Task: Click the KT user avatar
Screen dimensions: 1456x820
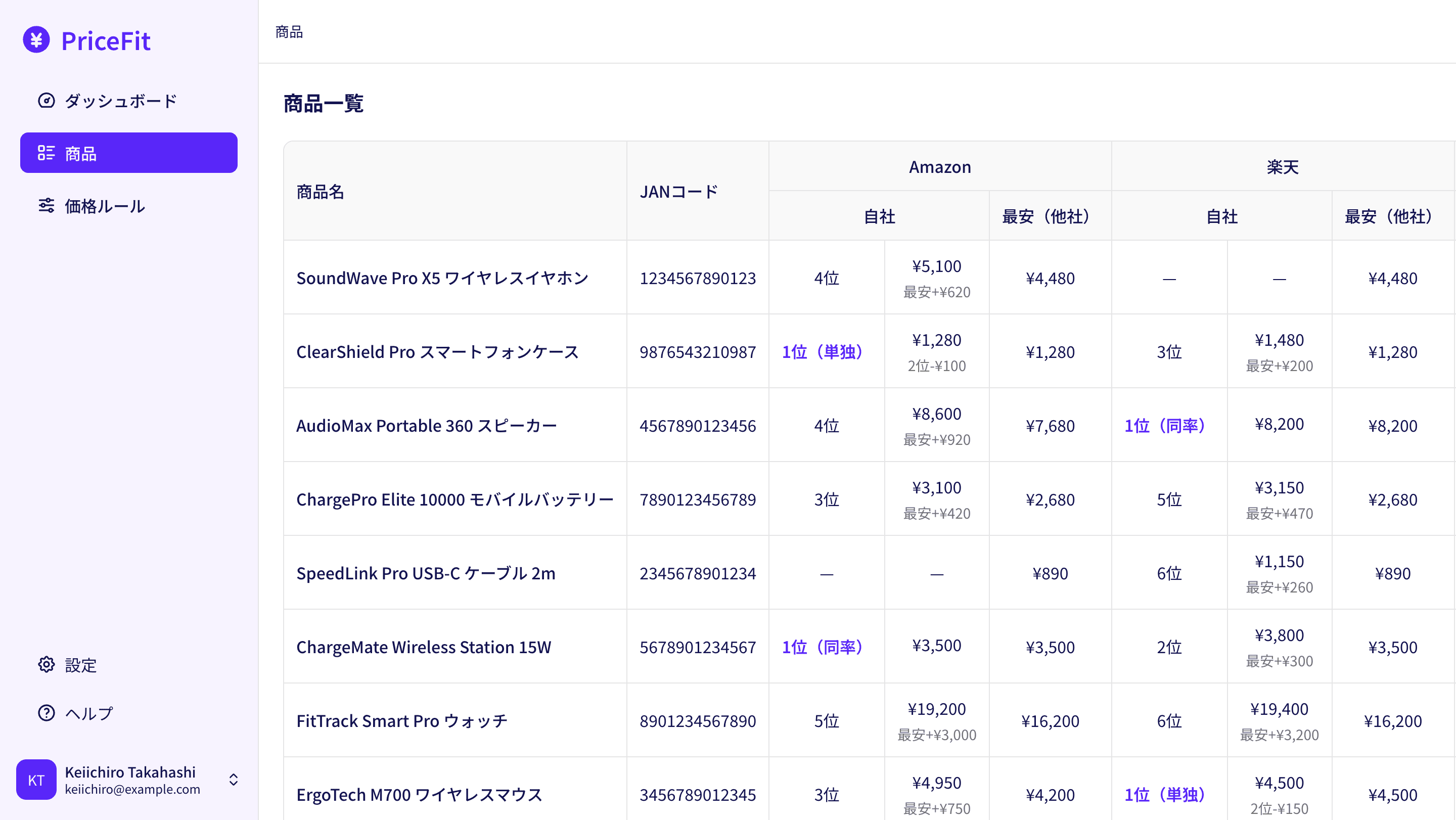Action: pos(36,780)
